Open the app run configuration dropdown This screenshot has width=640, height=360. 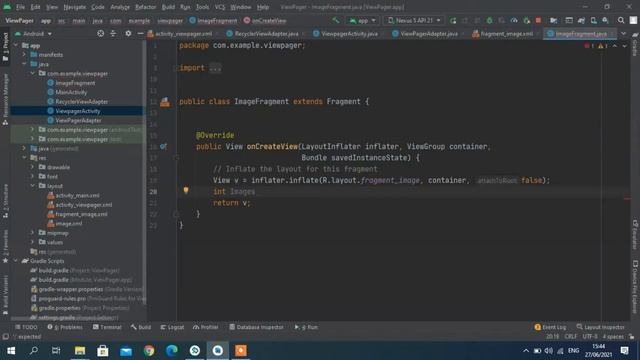coord(363,20)
